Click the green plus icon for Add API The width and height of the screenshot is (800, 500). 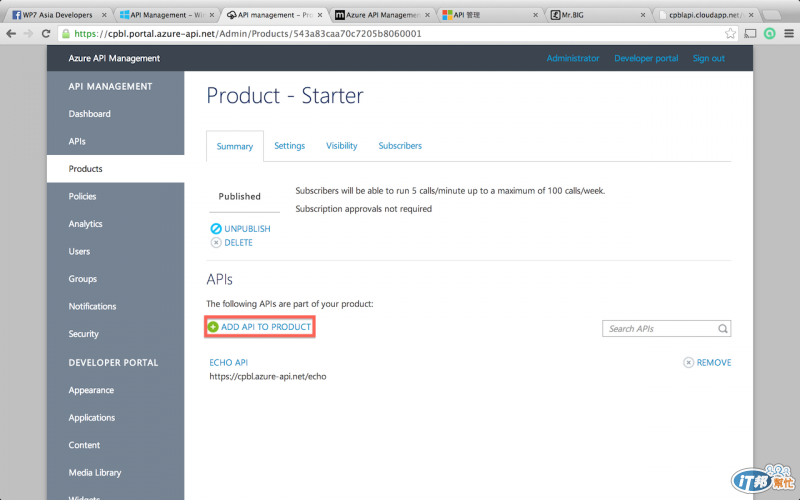pos(213,327)
